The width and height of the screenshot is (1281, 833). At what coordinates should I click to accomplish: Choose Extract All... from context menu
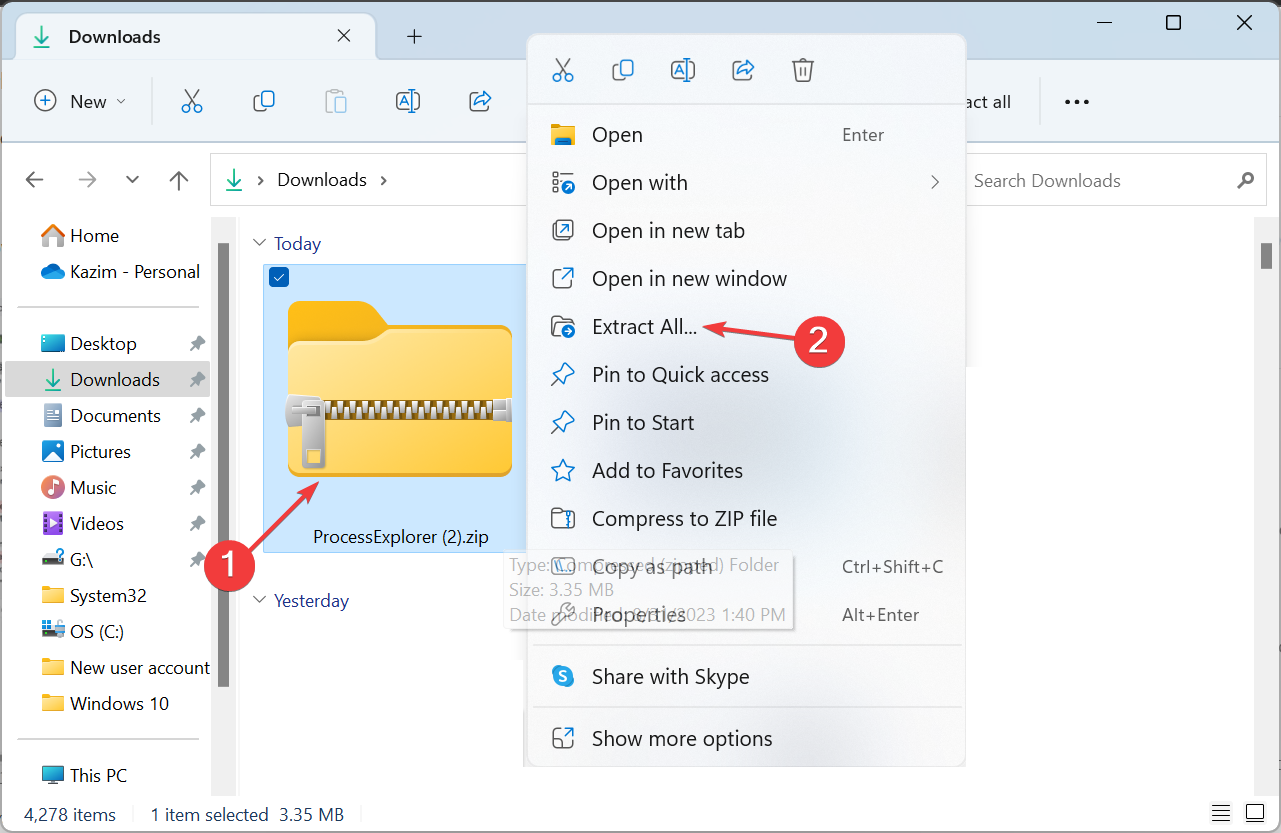[746, 327]
